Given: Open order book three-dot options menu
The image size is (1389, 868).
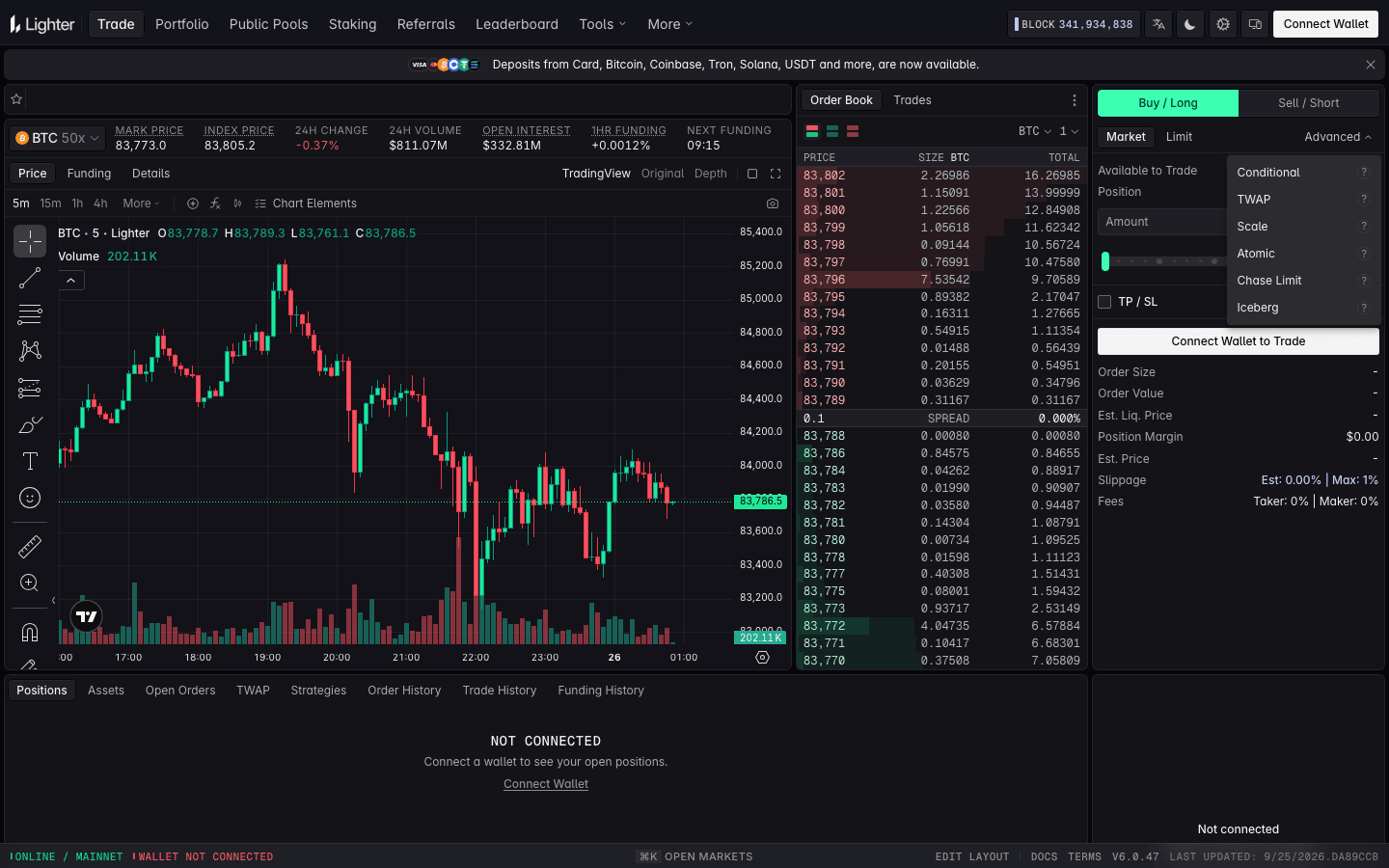Looking at the screenshot, I should click(x=1075, y=100).
